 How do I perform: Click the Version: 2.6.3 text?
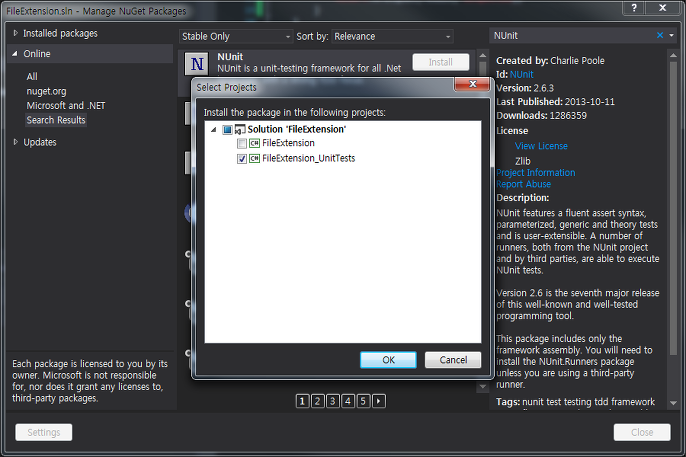[x=525, y=88]
